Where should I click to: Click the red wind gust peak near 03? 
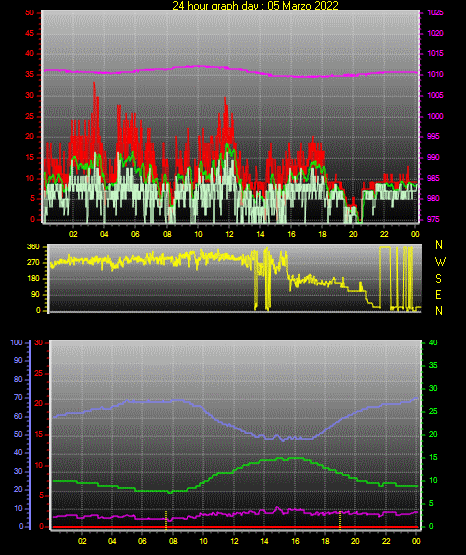click(94, 84)
